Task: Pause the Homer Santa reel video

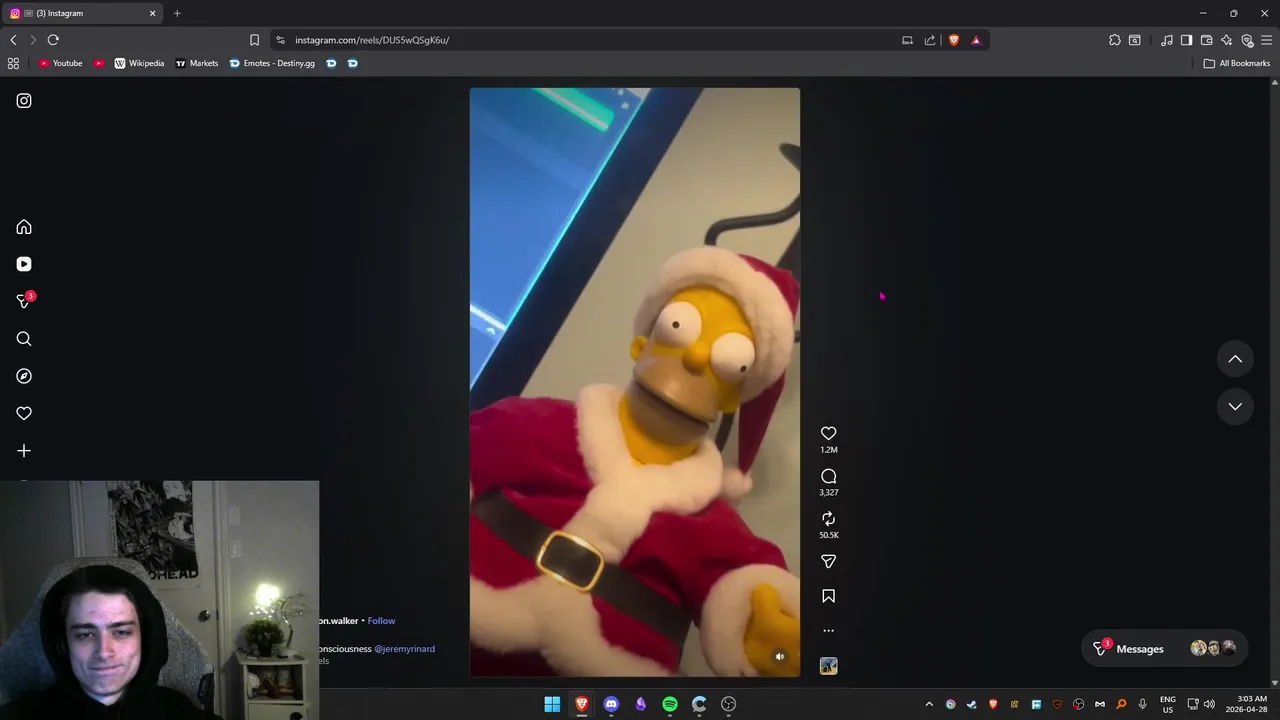Action: point(634,382)
